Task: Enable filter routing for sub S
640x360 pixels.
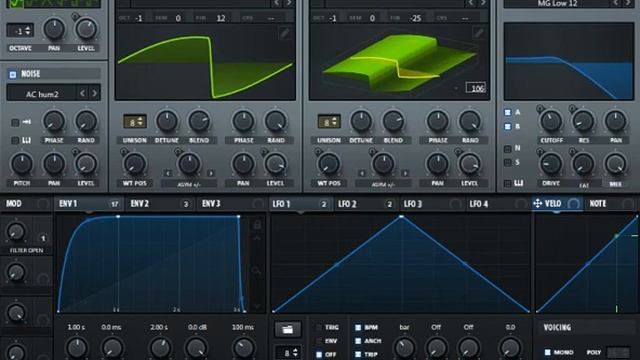Action: pos(508,162)
